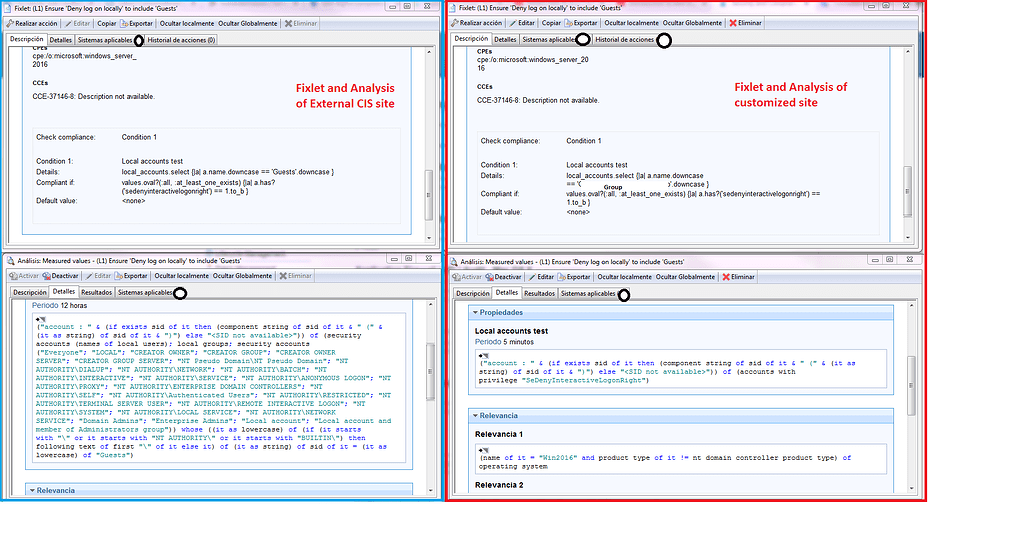This screenshot has height=548, width=1024.
Task: Click the 'Relevancia 1' heading
Action: [x=499, y=434]
